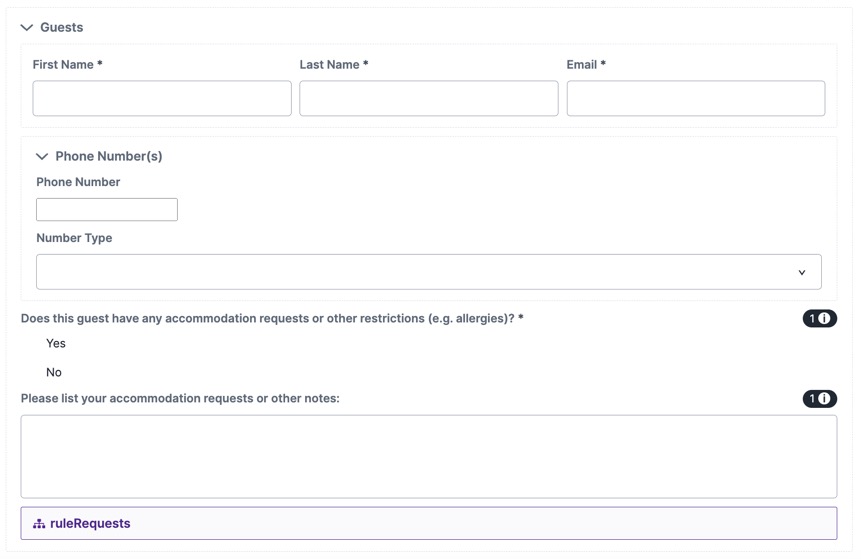Click the Guests section heading
This screenshot has height=559, width=861.
(62, 27)
